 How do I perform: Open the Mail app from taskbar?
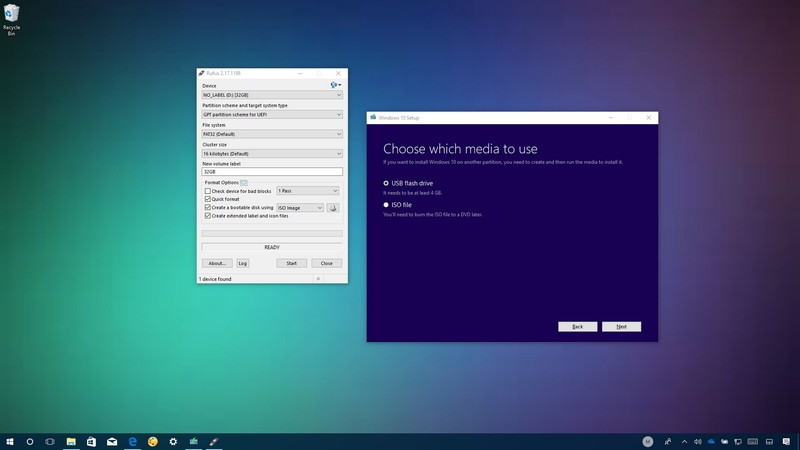click(112, 441)
